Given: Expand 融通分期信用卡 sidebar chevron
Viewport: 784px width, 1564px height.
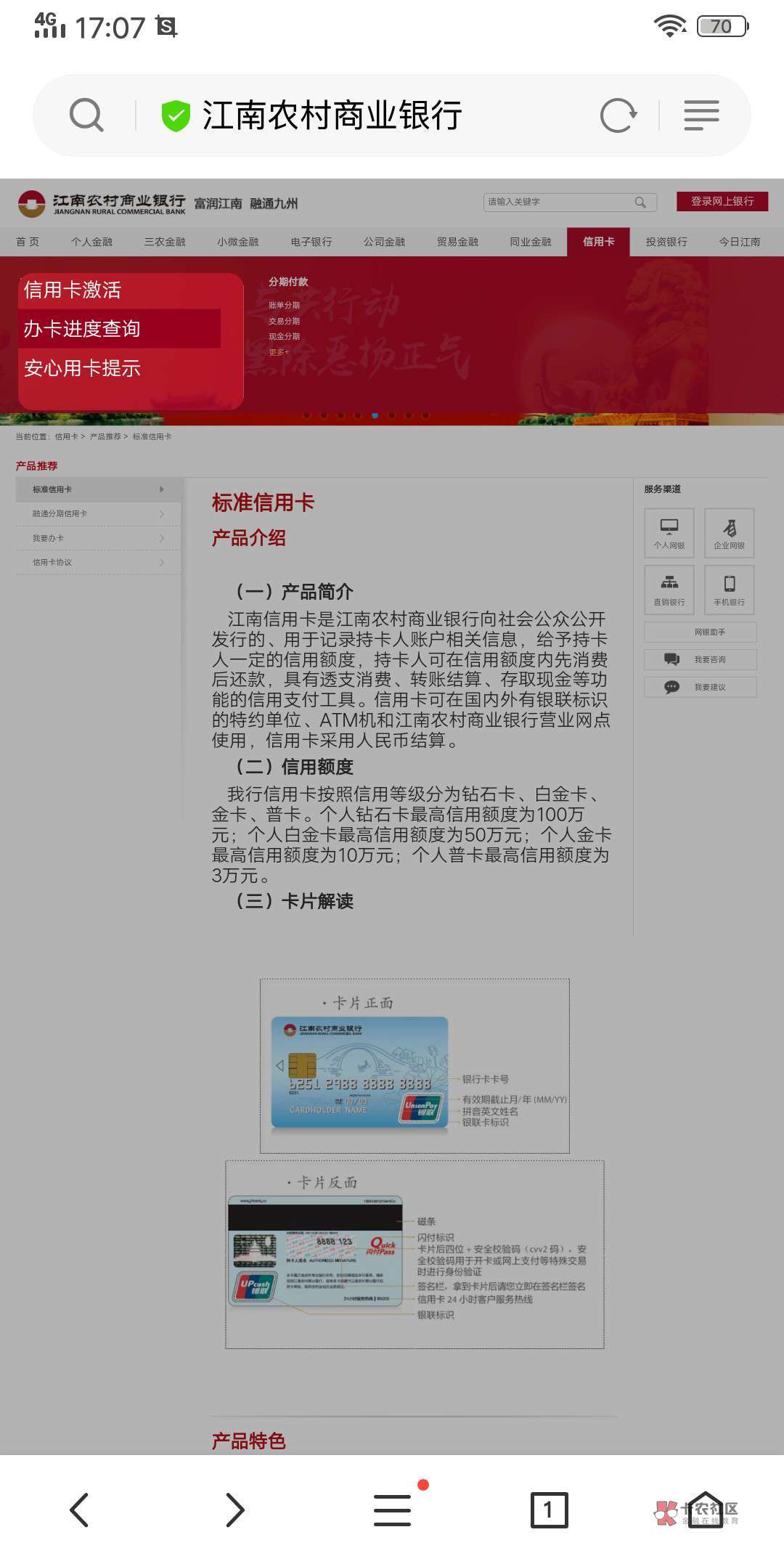Looking at the screenshot, I should point(161,513).
